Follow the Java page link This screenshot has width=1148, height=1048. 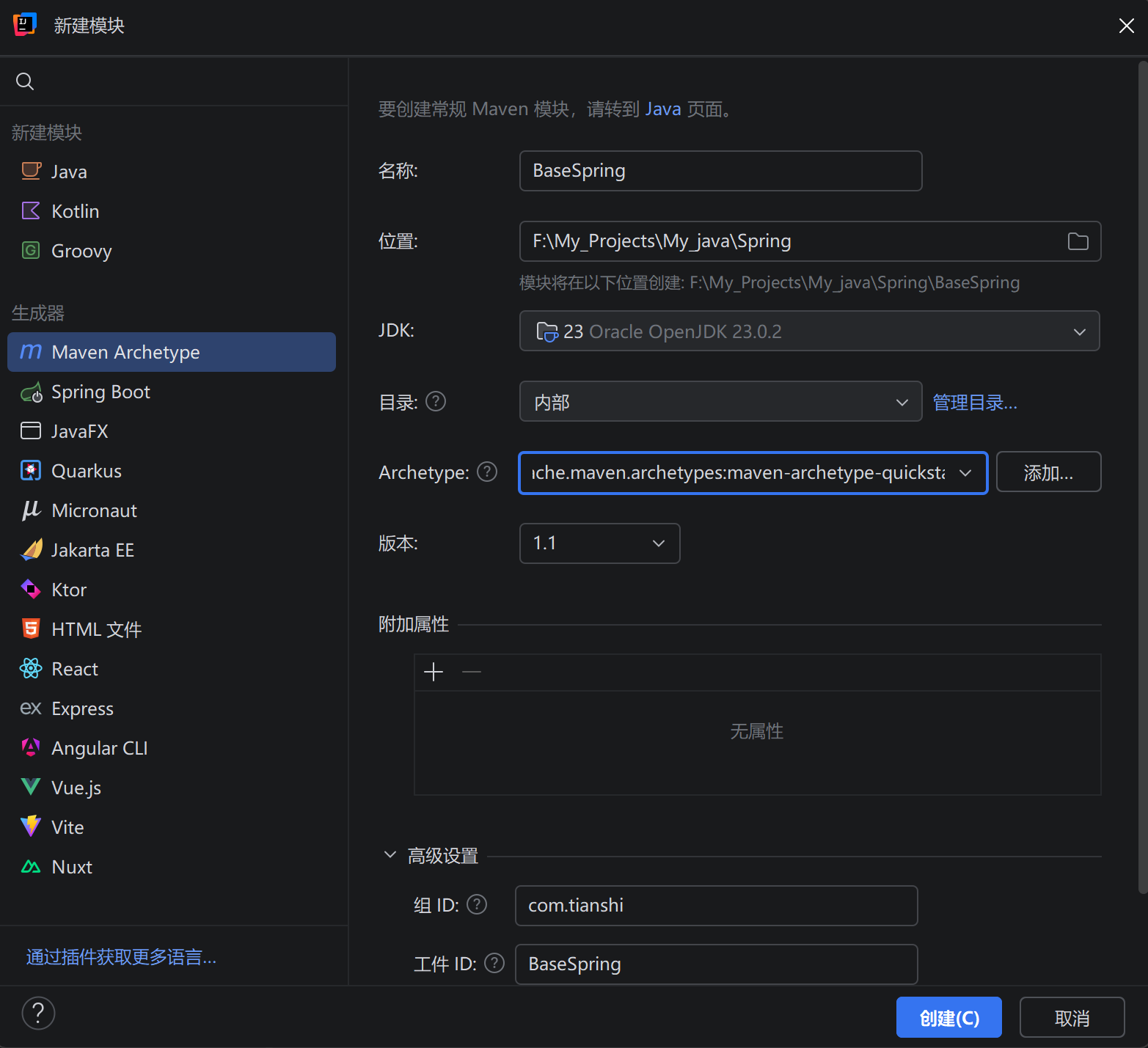click(x=663, y=109)
